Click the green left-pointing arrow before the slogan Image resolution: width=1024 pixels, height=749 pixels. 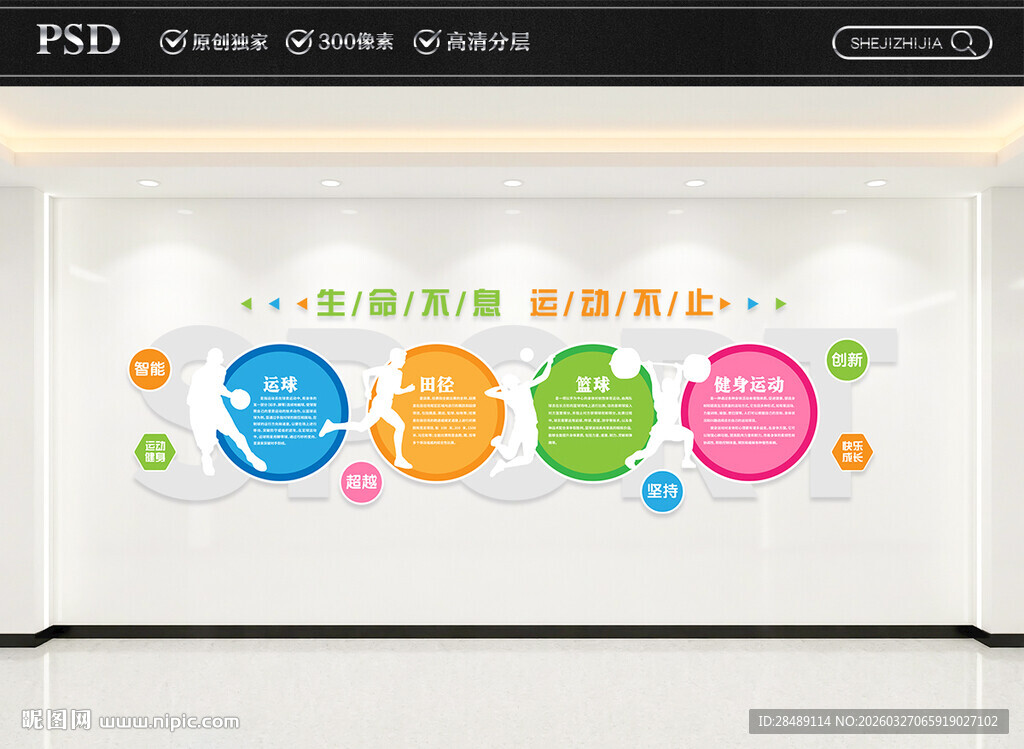pyautogui.click(x=246, y=304)
